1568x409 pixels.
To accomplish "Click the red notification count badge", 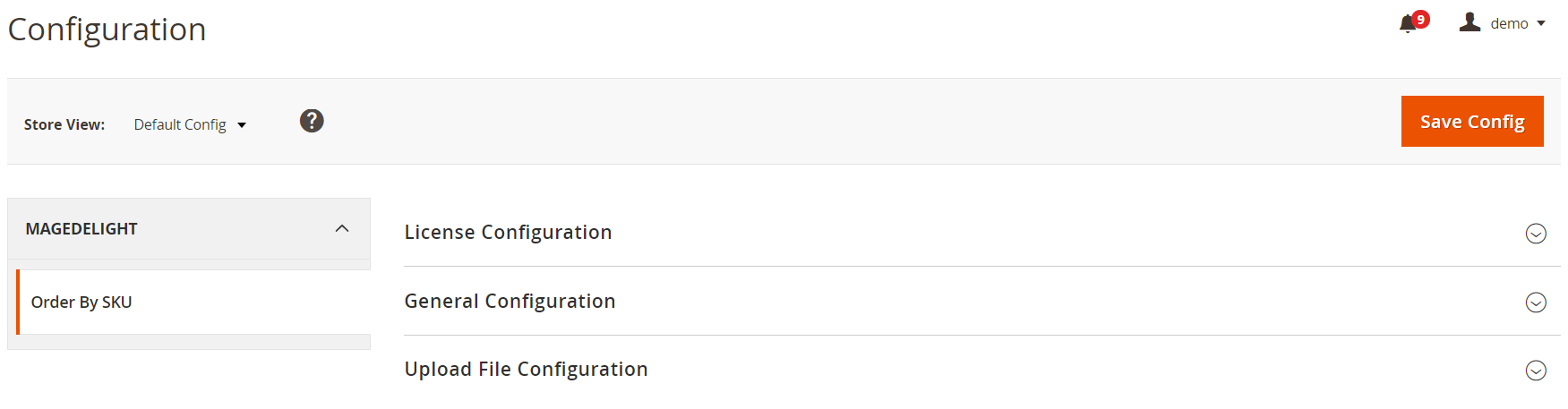I will (1420, 20).
